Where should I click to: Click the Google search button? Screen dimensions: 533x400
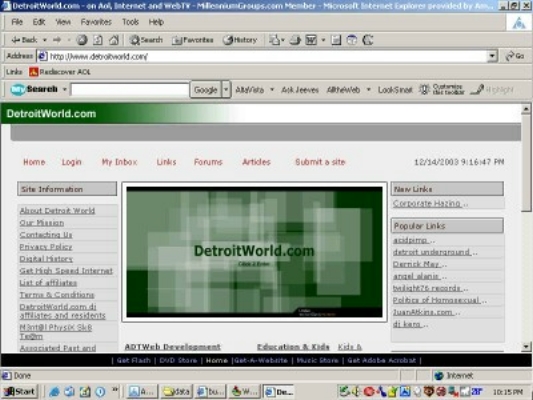(206, 90)
